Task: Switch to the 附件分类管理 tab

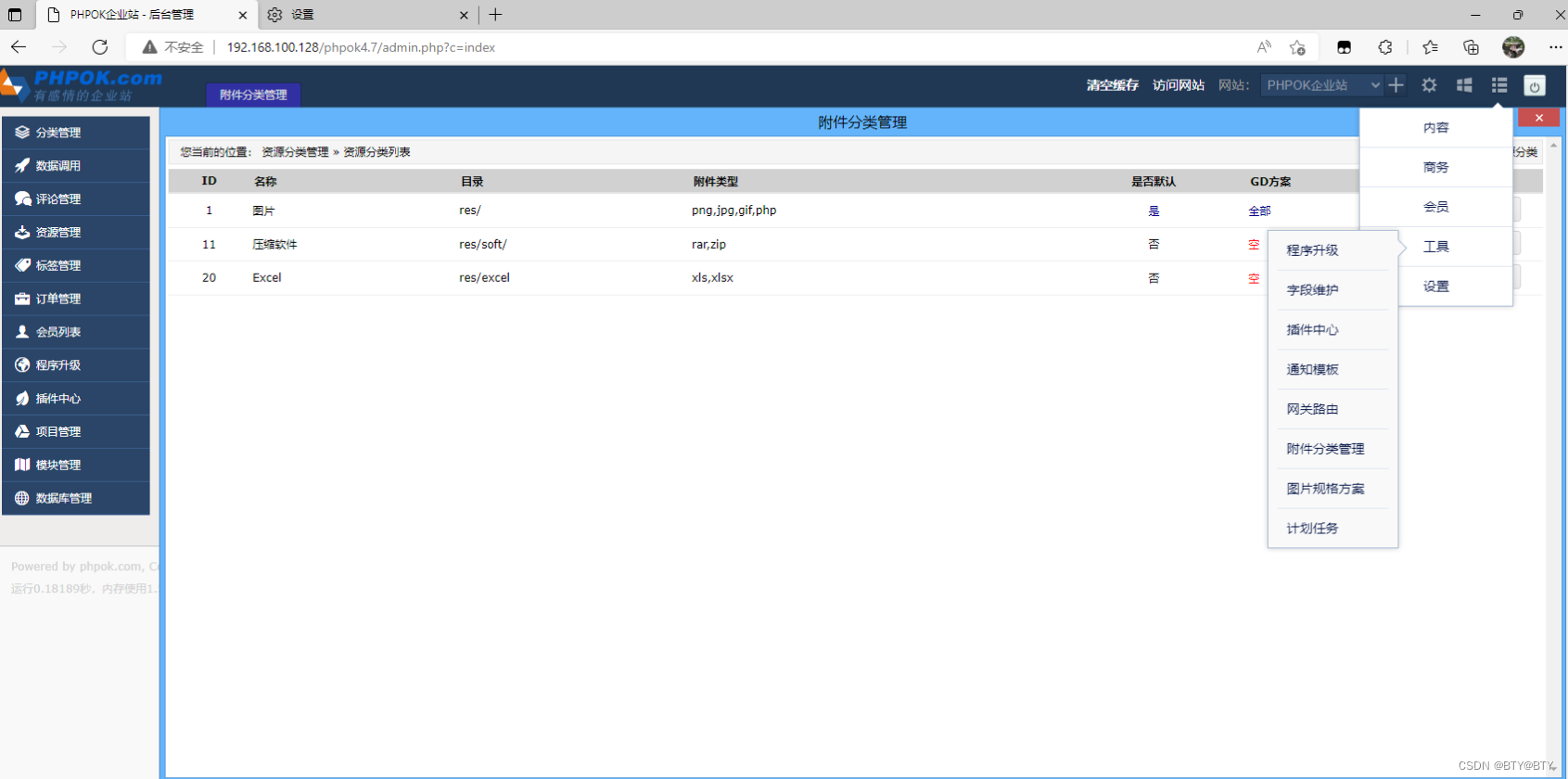Action: point(253,95)
